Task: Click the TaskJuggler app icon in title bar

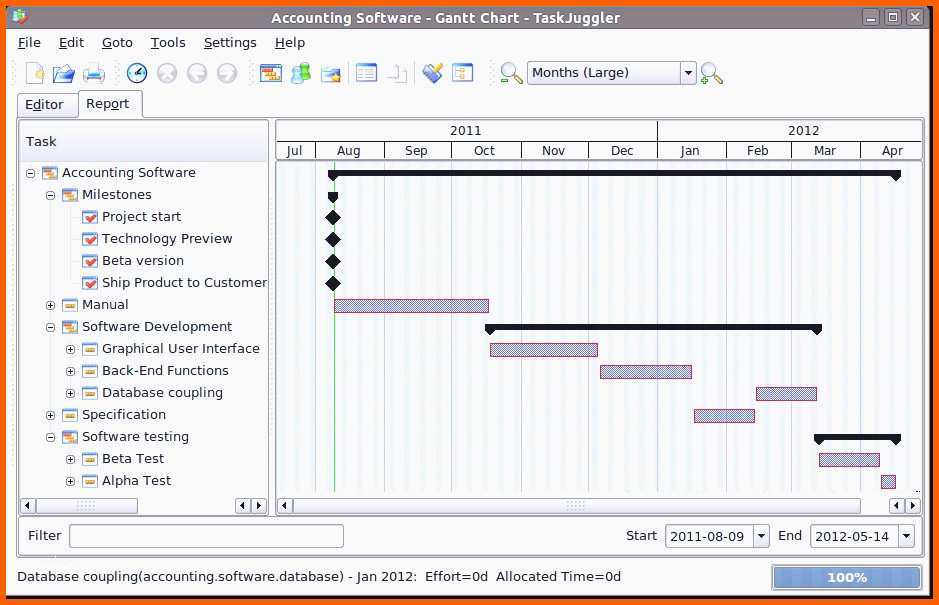Action: pyautogui.click(x=20, y=17)
